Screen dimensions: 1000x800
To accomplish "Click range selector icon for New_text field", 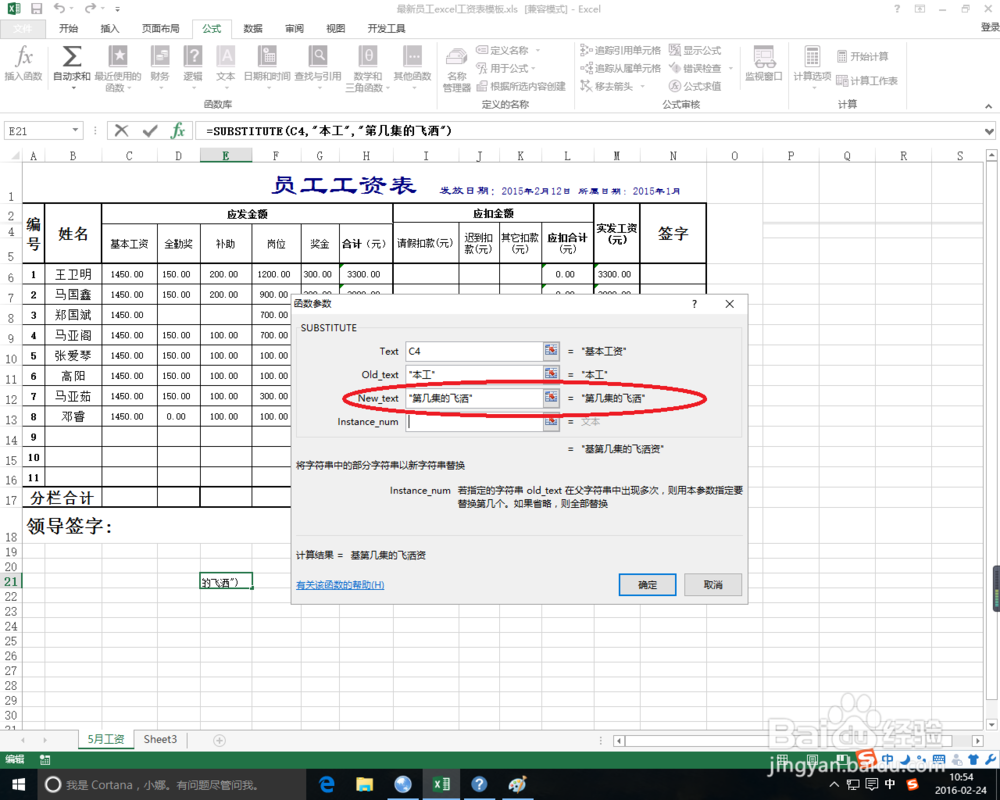I will (551, 397).
